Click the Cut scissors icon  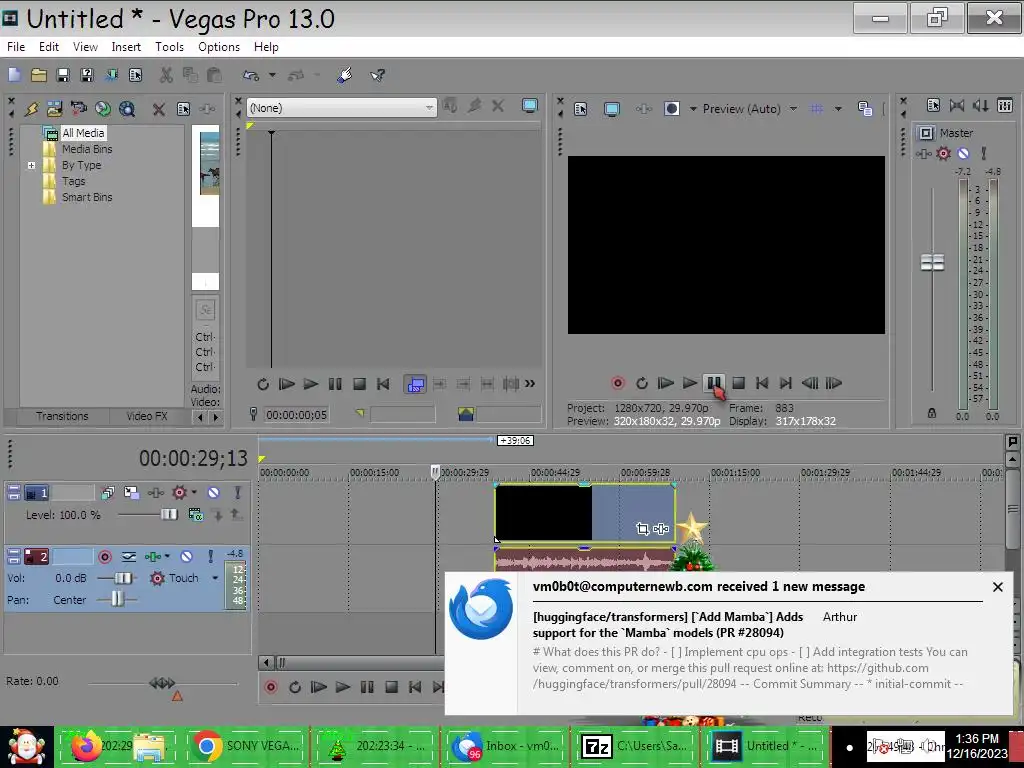coord(166,75)
